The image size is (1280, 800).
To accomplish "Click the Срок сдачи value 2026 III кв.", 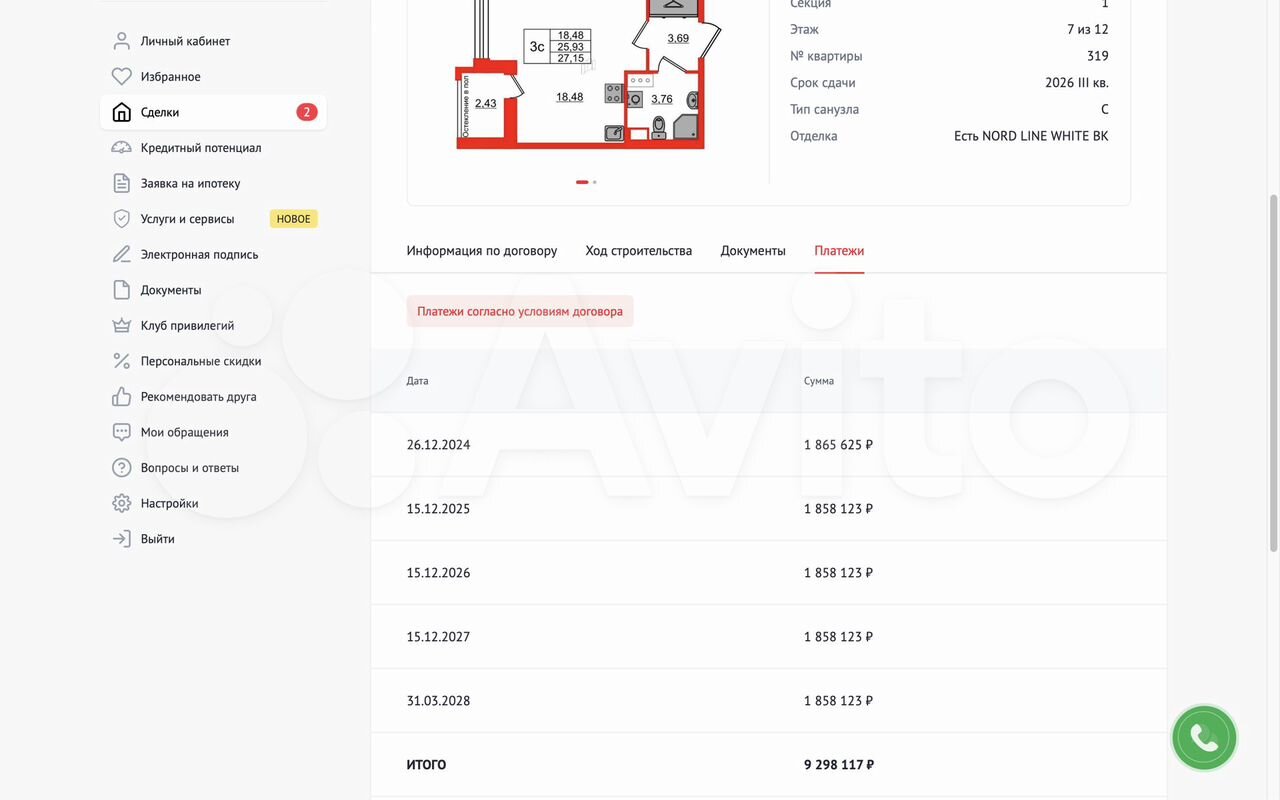I will [x=1077, y=83].
